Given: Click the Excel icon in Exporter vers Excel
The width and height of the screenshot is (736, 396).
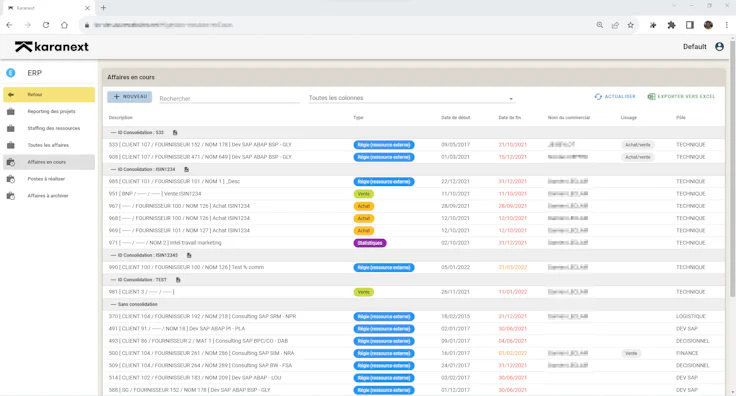Looking at the screenshot, I should [x=651, y=97].
